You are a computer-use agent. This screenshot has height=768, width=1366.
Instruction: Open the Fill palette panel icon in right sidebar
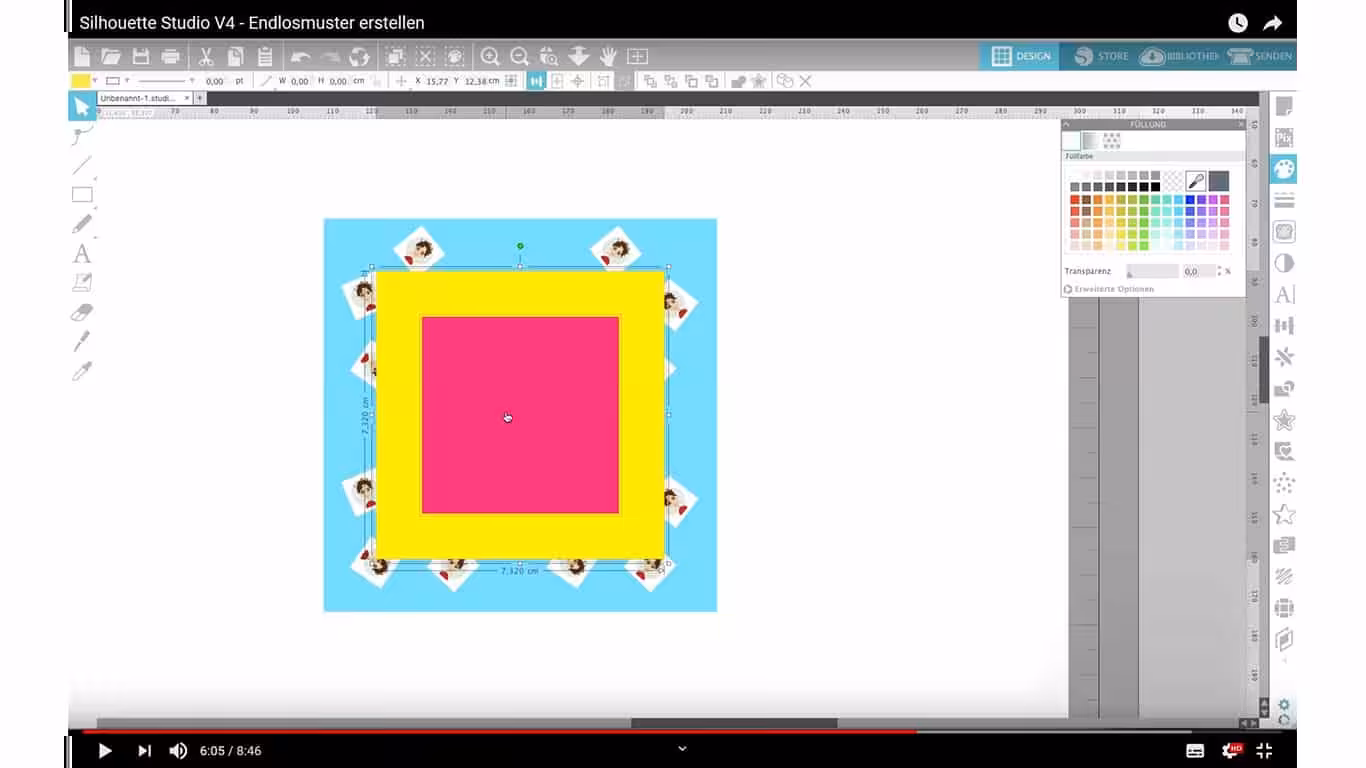coord(1284,168)
